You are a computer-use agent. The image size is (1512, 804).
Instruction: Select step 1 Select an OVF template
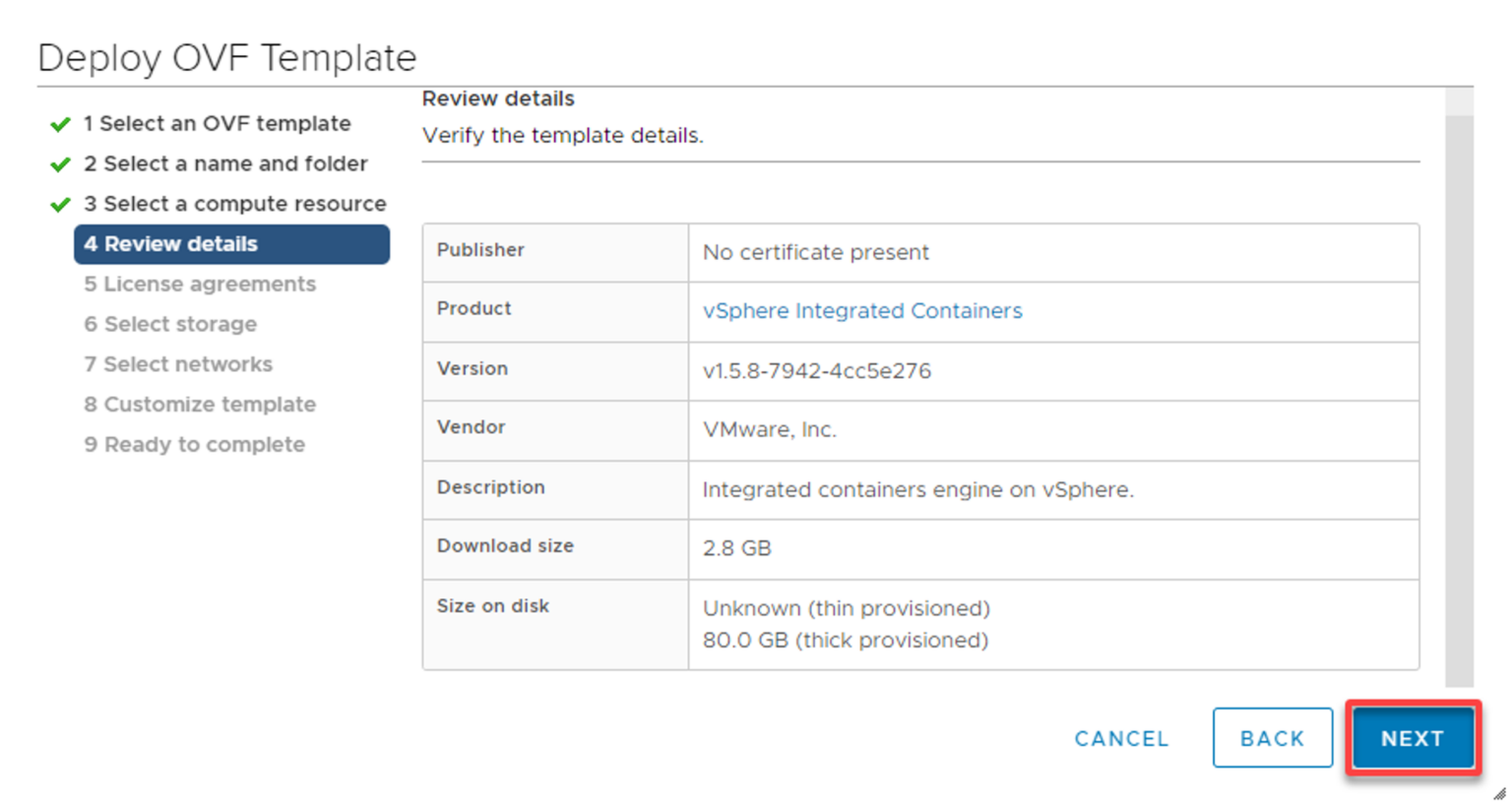click(218, 123)
